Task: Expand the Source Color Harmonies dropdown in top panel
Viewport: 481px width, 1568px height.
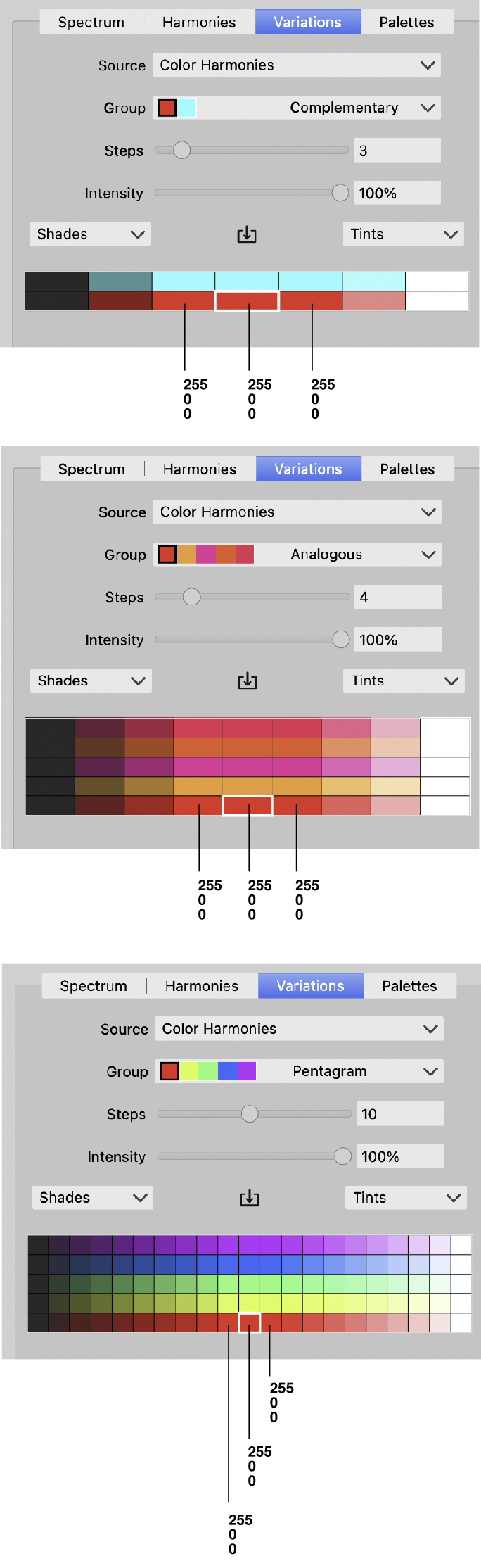Action: [x=297, y=65]
